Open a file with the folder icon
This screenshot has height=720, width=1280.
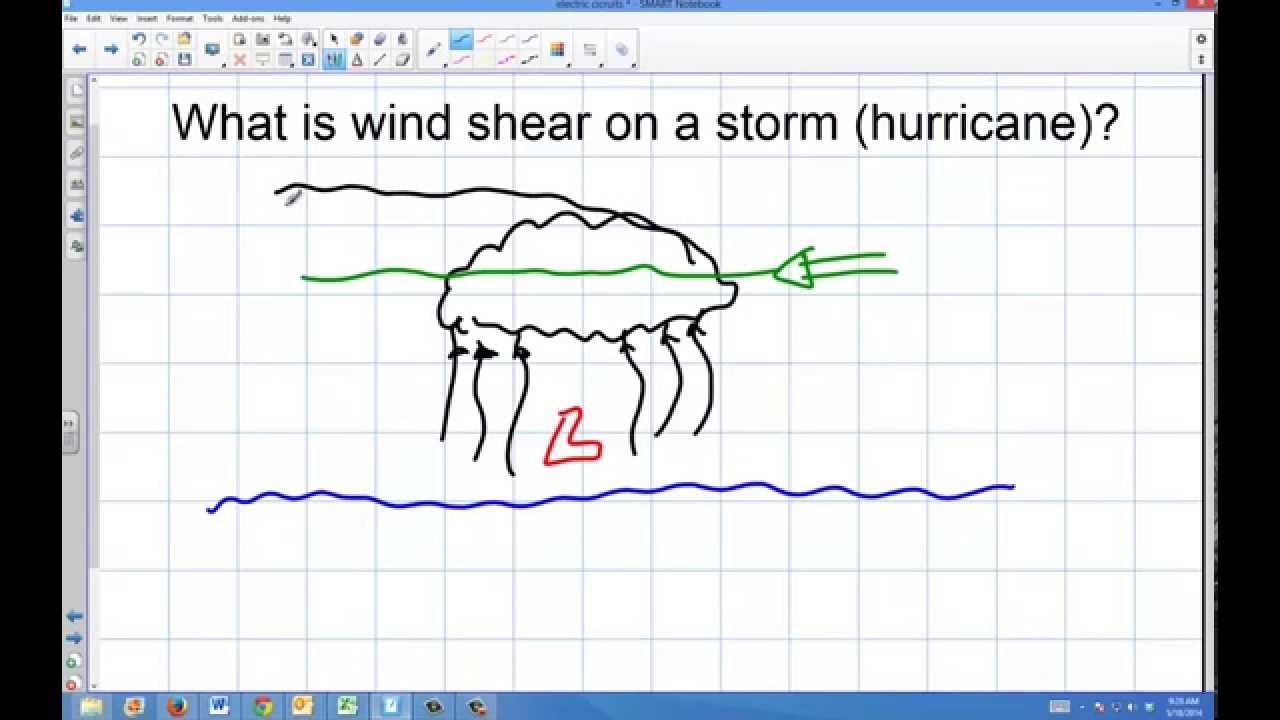pos(184,39)
